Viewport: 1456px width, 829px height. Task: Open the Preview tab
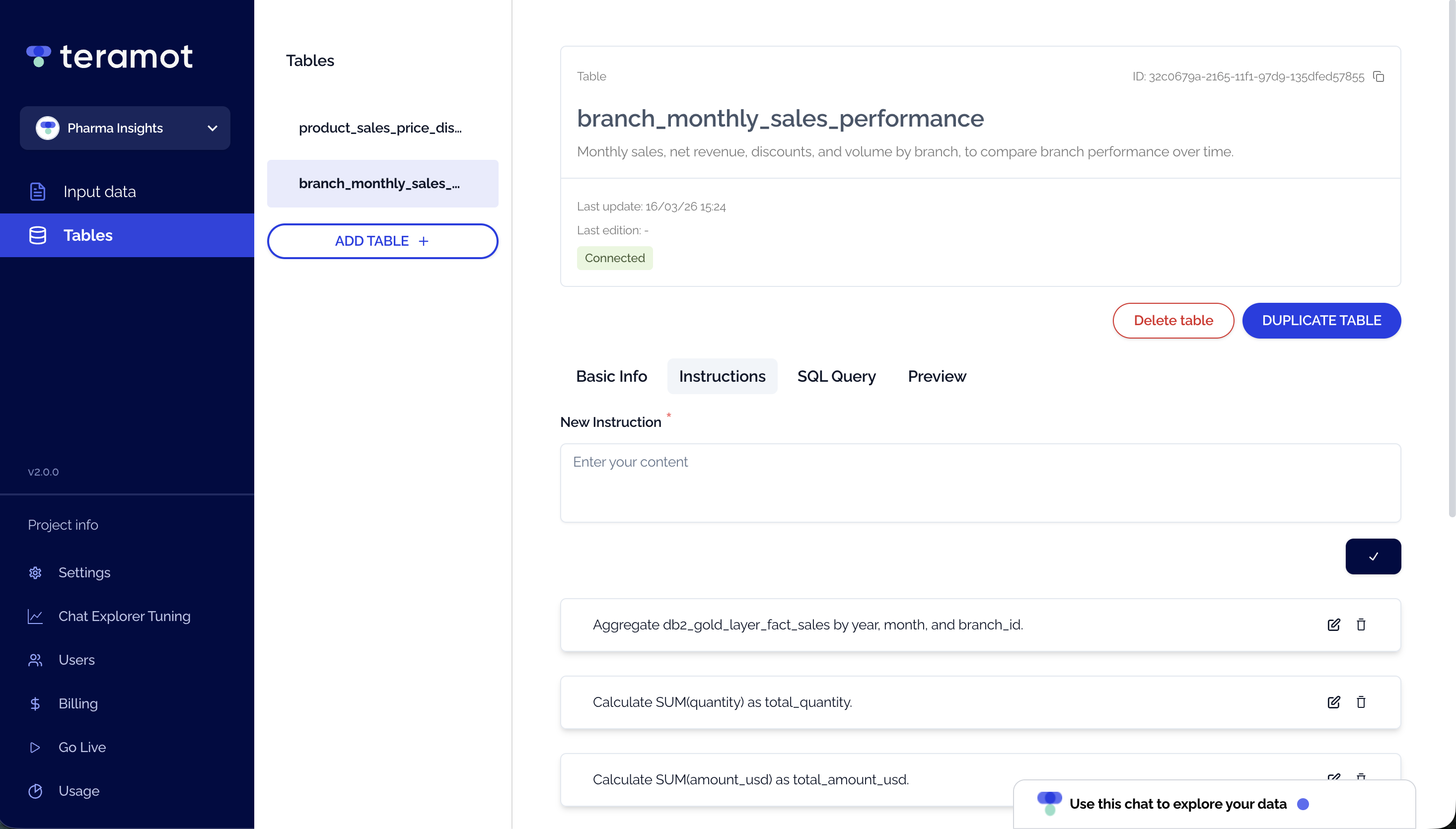937,376
